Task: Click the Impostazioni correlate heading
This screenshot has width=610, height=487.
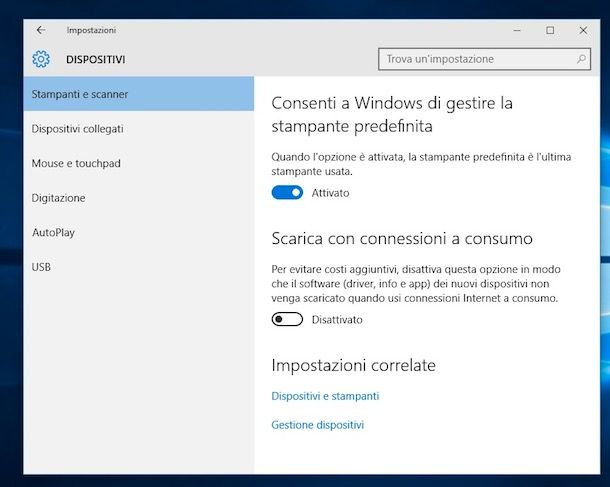Action: tap(353, 365)
